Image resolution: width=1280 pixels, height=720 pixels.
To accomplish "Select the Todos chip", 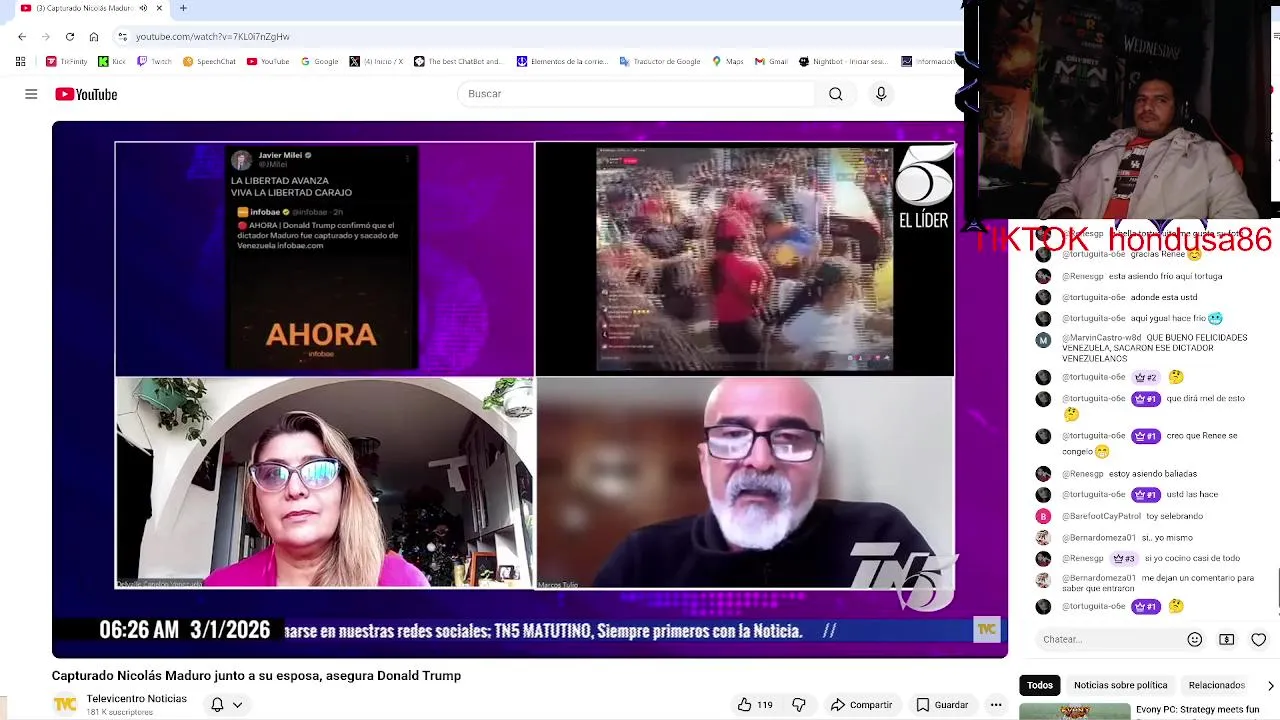I will click(x=1040, y=685).
